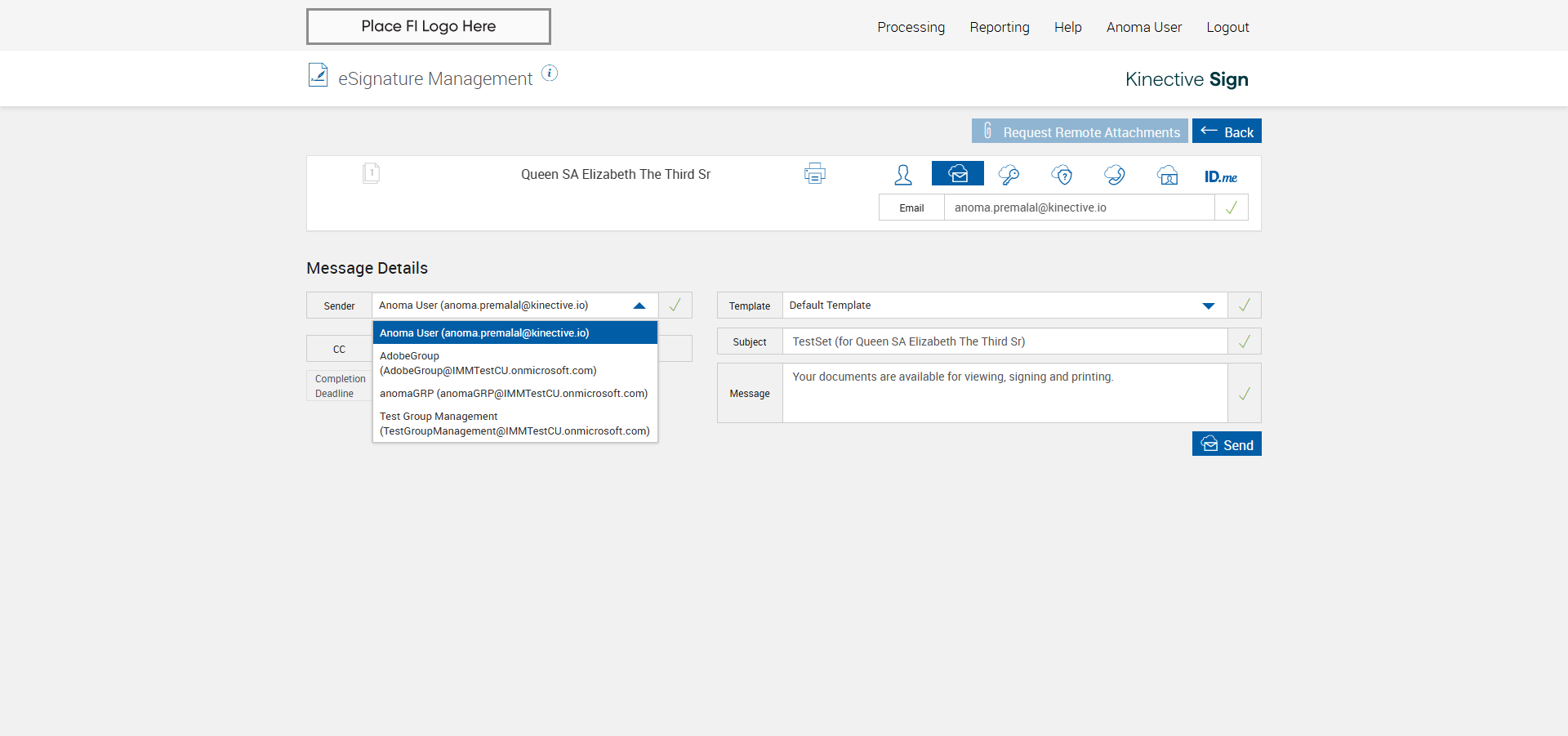
Task: Open the Reporting menu
Action: [x=999, y=27]
